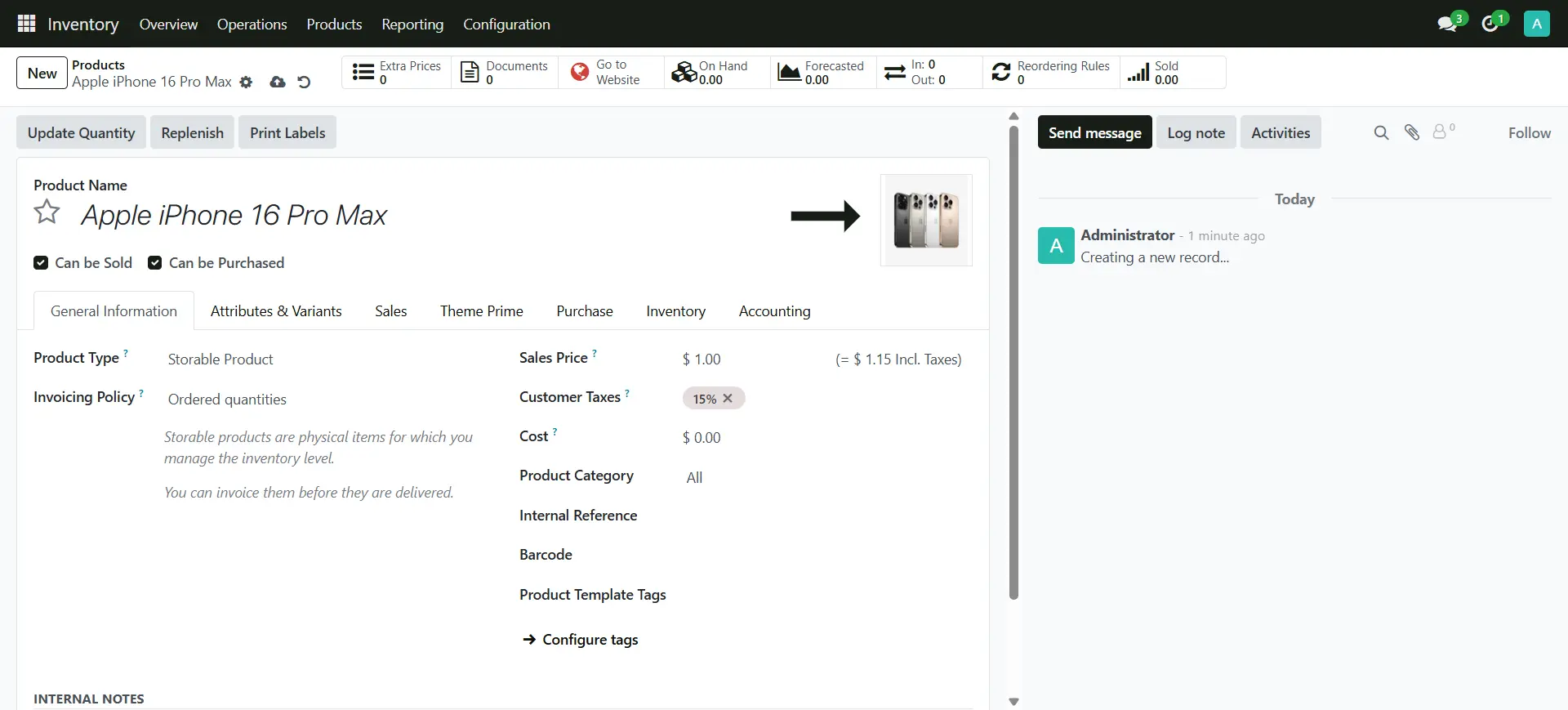Click the search messages magnifier icon
Screen dimensions: 1568x710
(1381, 132)
